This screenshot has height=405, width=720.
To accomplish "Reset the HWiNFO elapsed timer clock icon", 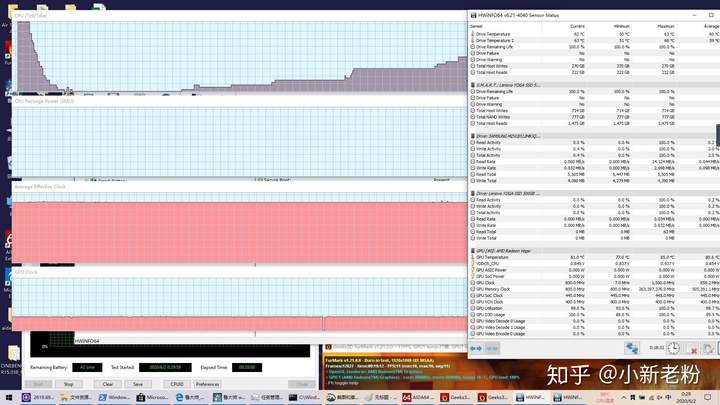I will coord(674,349).
